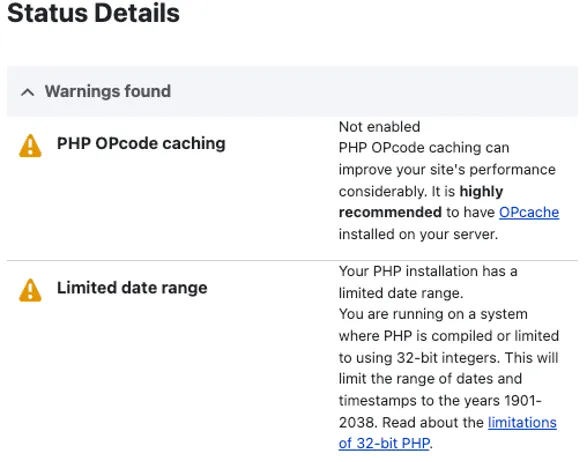This screenshot has height=462, width=588.
Task: Click the installed on your server text
Action: click(418, 234)
